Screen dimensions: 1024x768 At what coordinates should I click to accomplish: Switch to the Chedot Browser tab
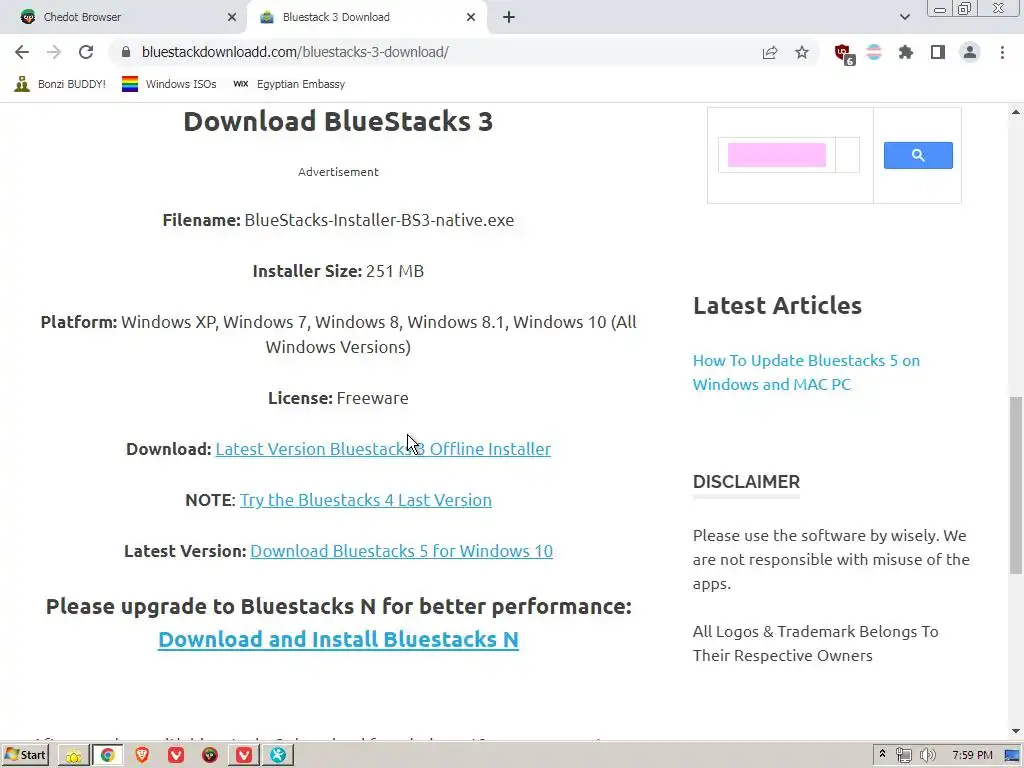124,17
